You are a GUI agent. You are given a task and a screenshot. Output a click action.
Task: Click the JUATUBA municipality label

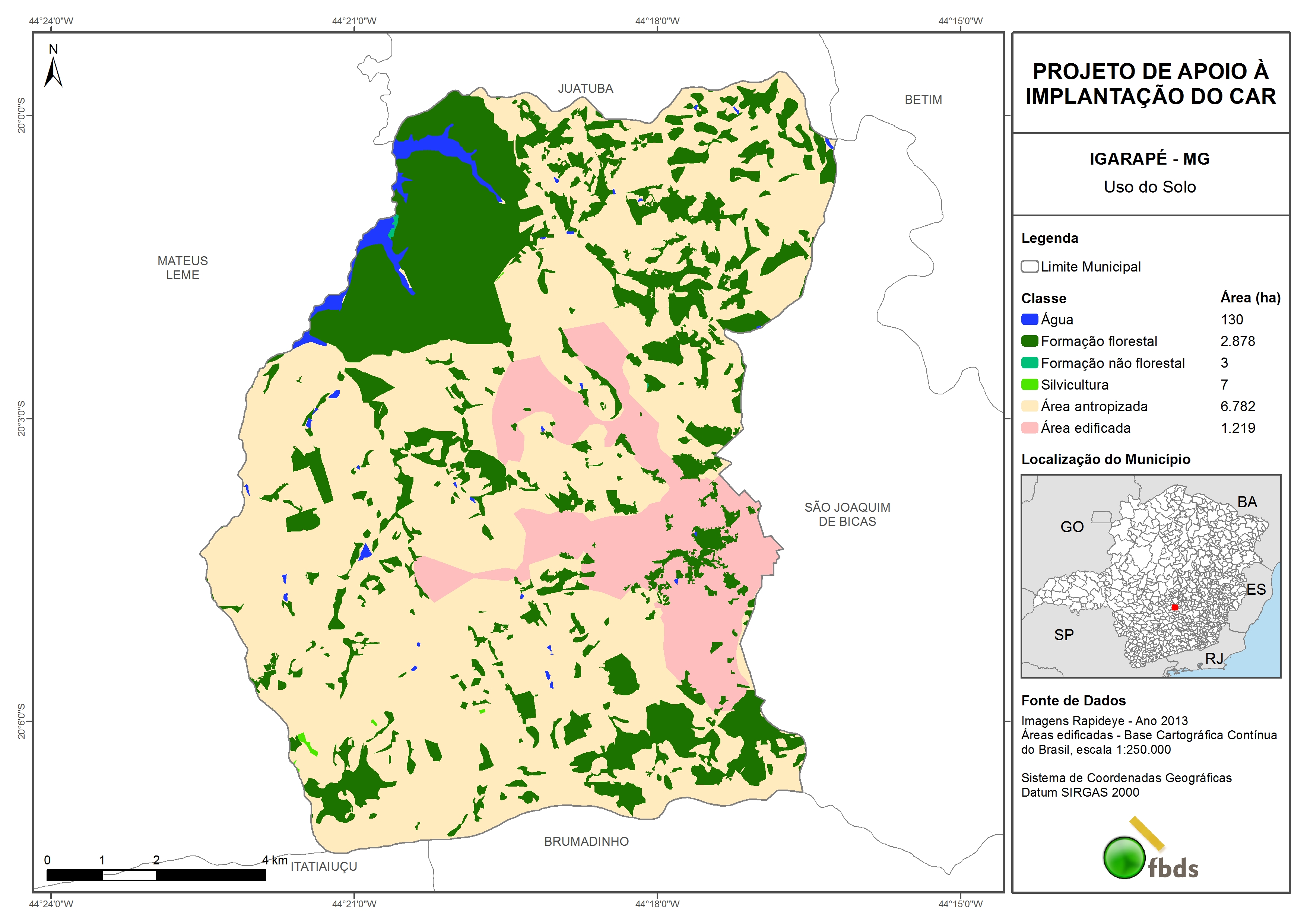[585, 88]
